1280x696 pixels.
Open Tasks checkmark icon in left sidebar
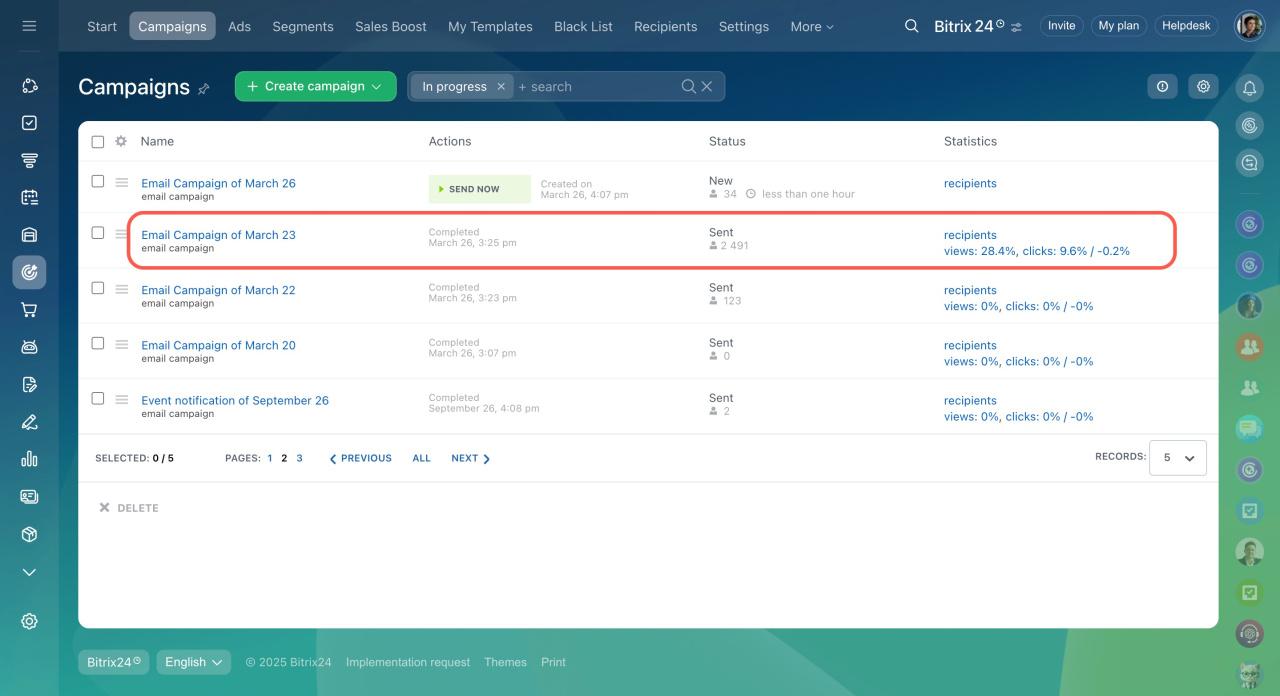pos(29,123)
